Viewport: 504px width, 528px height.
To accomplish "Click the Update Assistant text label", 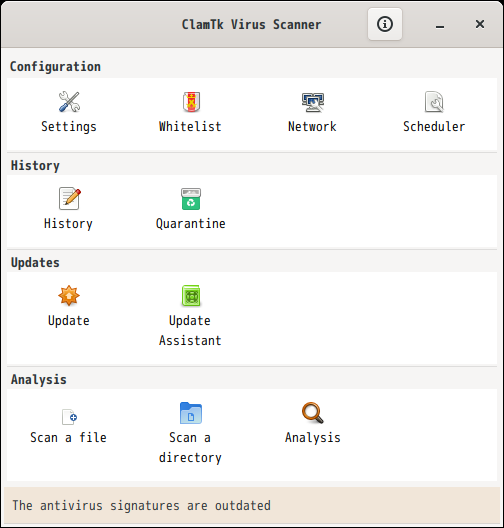I will [190, 331].
